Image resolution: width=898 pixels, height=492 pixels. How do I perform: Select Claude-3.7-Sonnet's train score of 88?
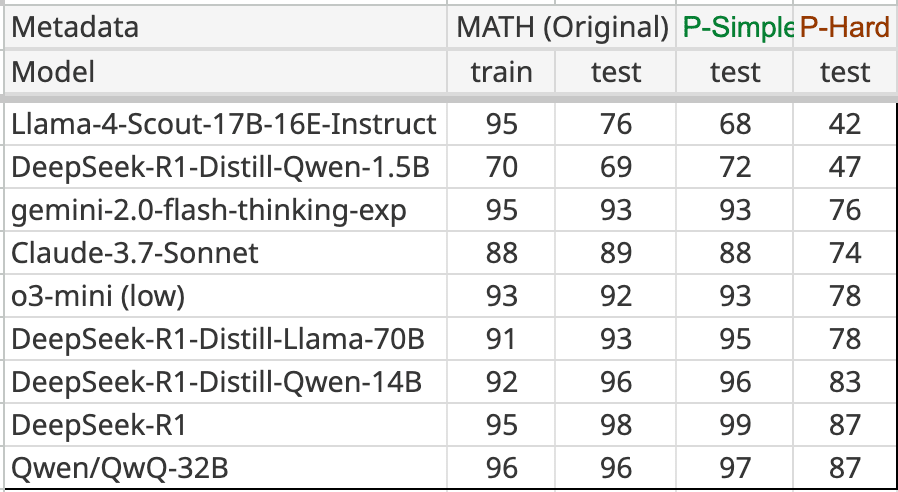pyautogui.click(x=502, y=253)
